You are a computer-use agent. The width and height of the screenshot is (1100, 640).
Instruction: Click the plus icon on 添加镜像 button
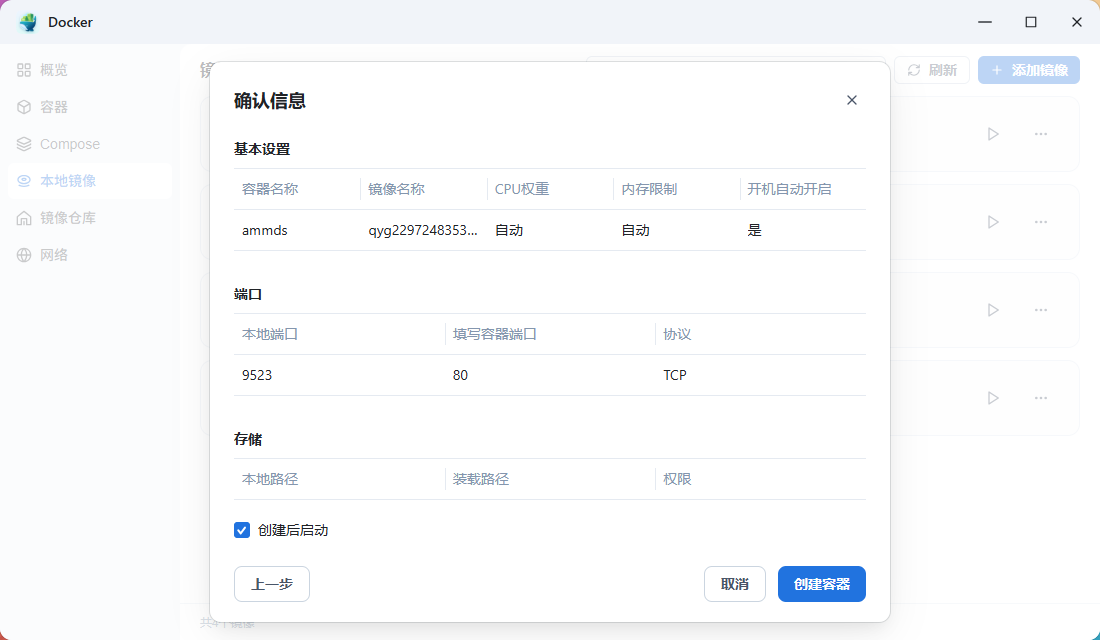tap(996, 69)
